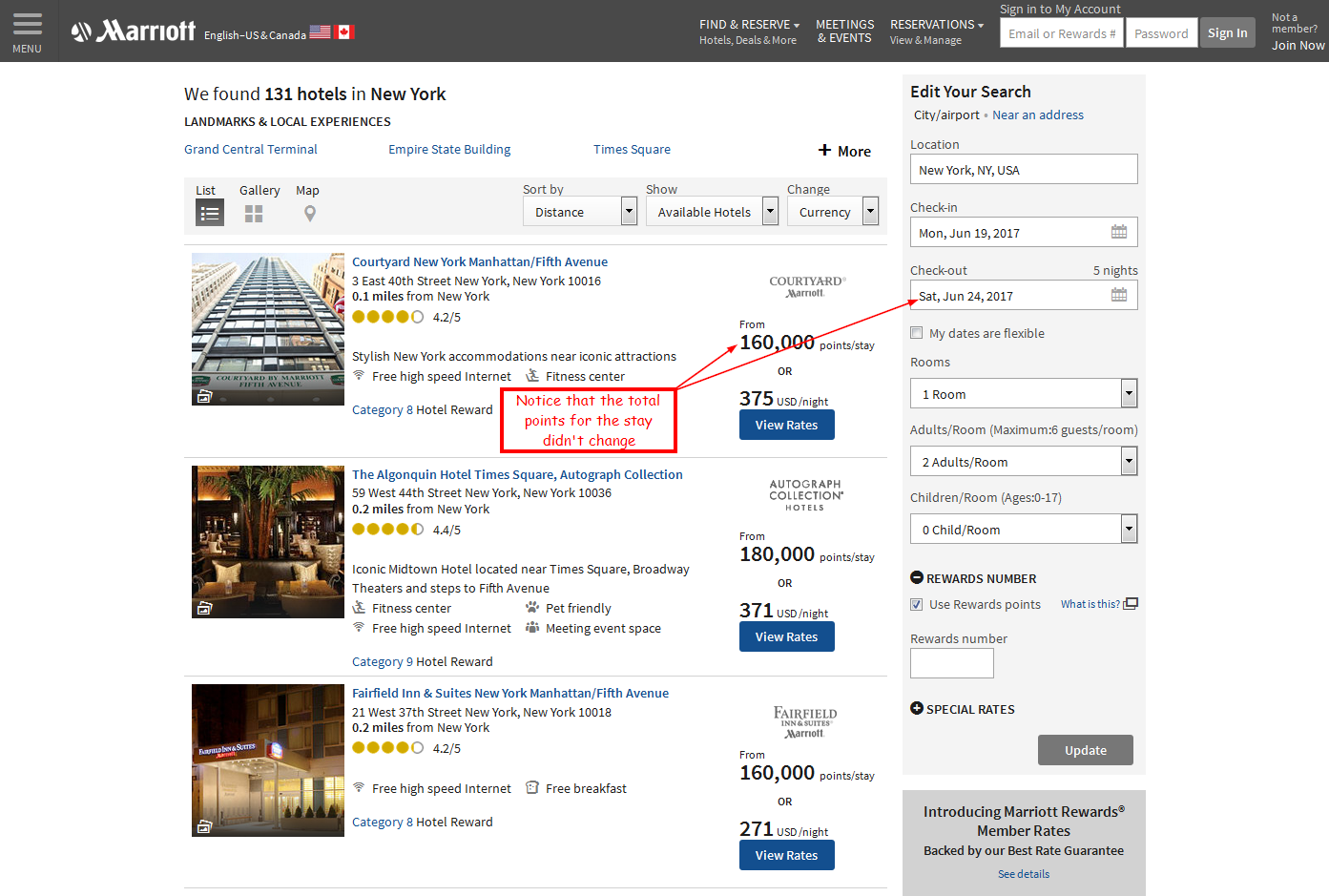This screenshot has width=1329, height=896.
Task: Open the Children/Room dropdown
Action: (1024, 530)
